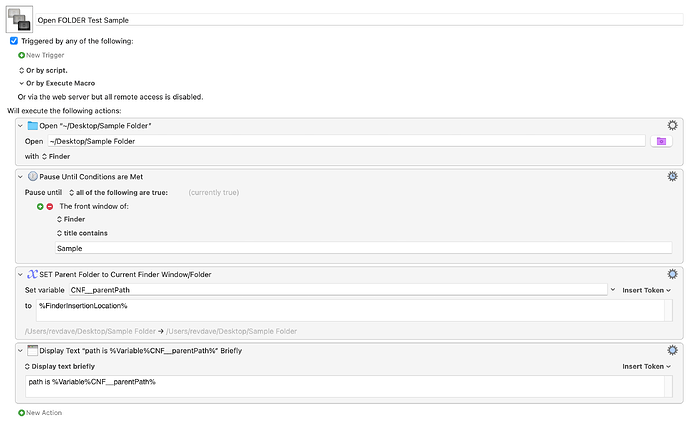This screenshot has width=689, height=422.
Task: Click the New Action button
Action: (40, 412)
